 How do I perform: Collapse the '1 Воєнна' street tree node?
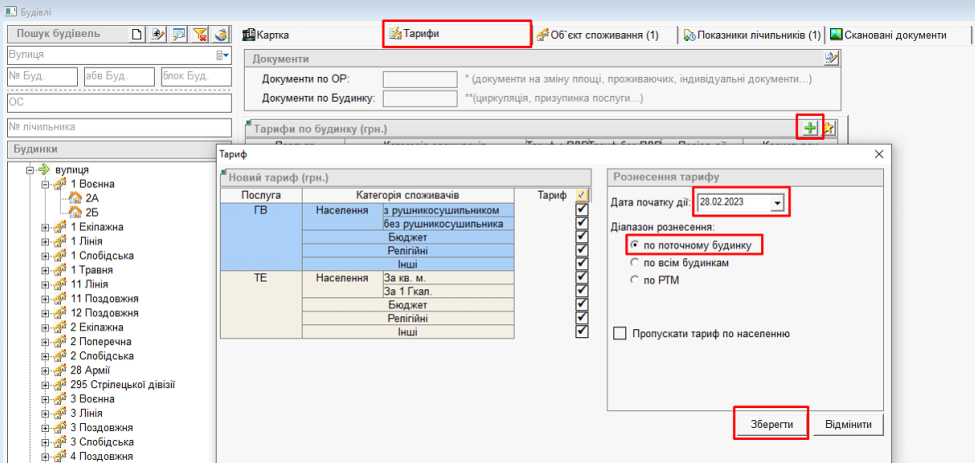(45, 185)
